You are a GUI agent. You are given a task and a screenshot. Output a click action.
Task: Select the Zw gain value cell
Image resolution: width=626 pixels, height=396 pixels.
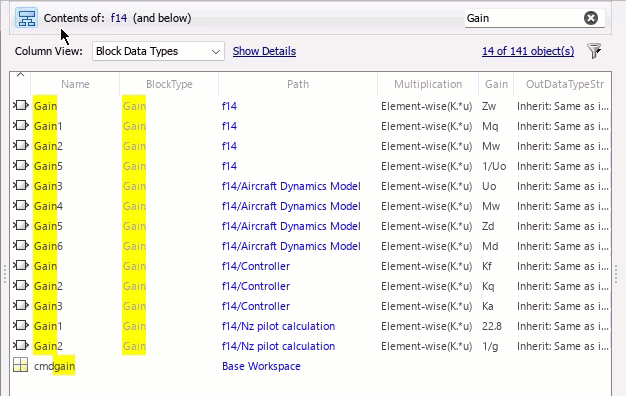(x=489, y=106)
